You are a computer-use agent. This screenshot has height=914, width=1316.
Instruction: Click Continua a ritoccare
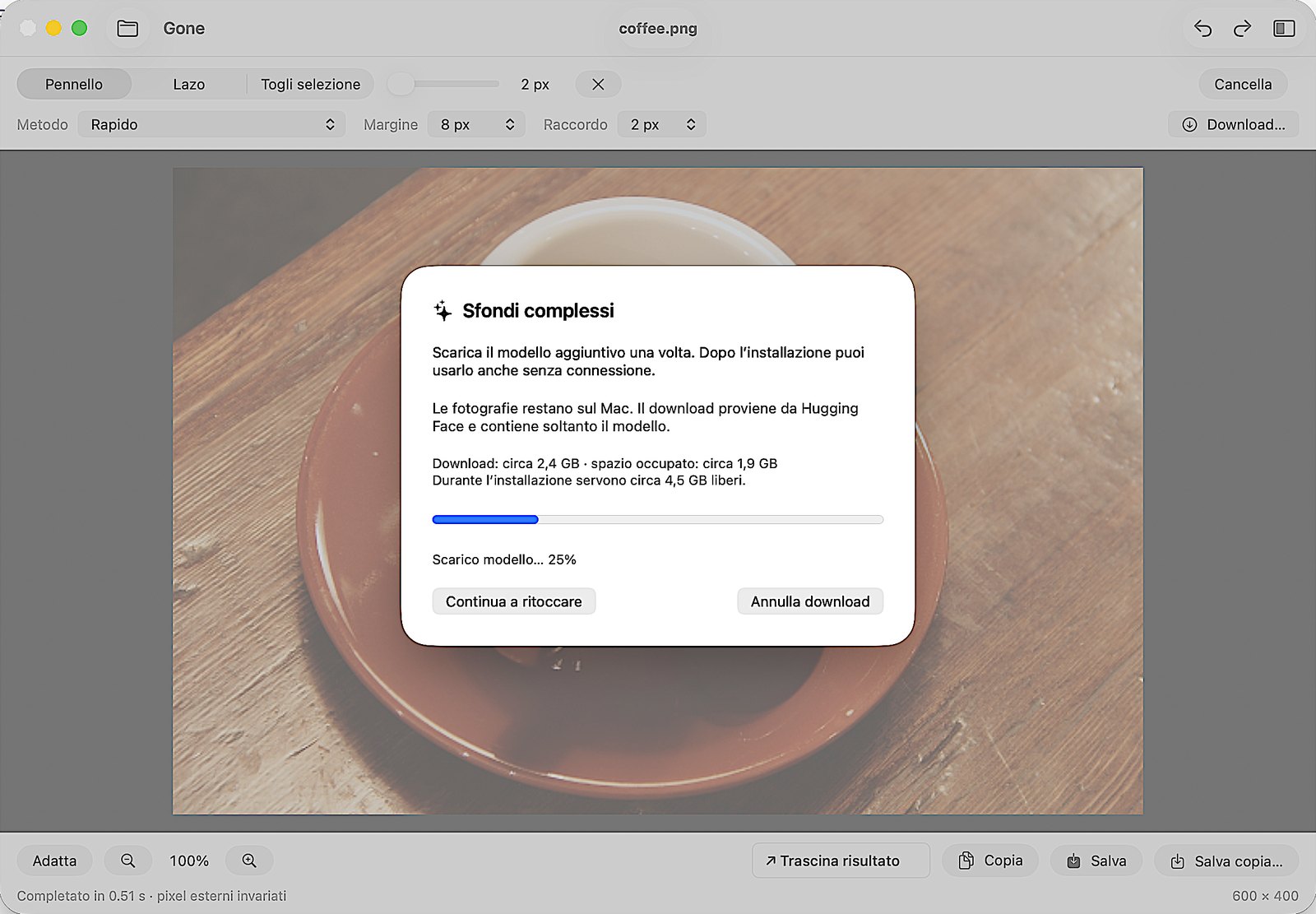pyautogui.click(x=514, y=601)
